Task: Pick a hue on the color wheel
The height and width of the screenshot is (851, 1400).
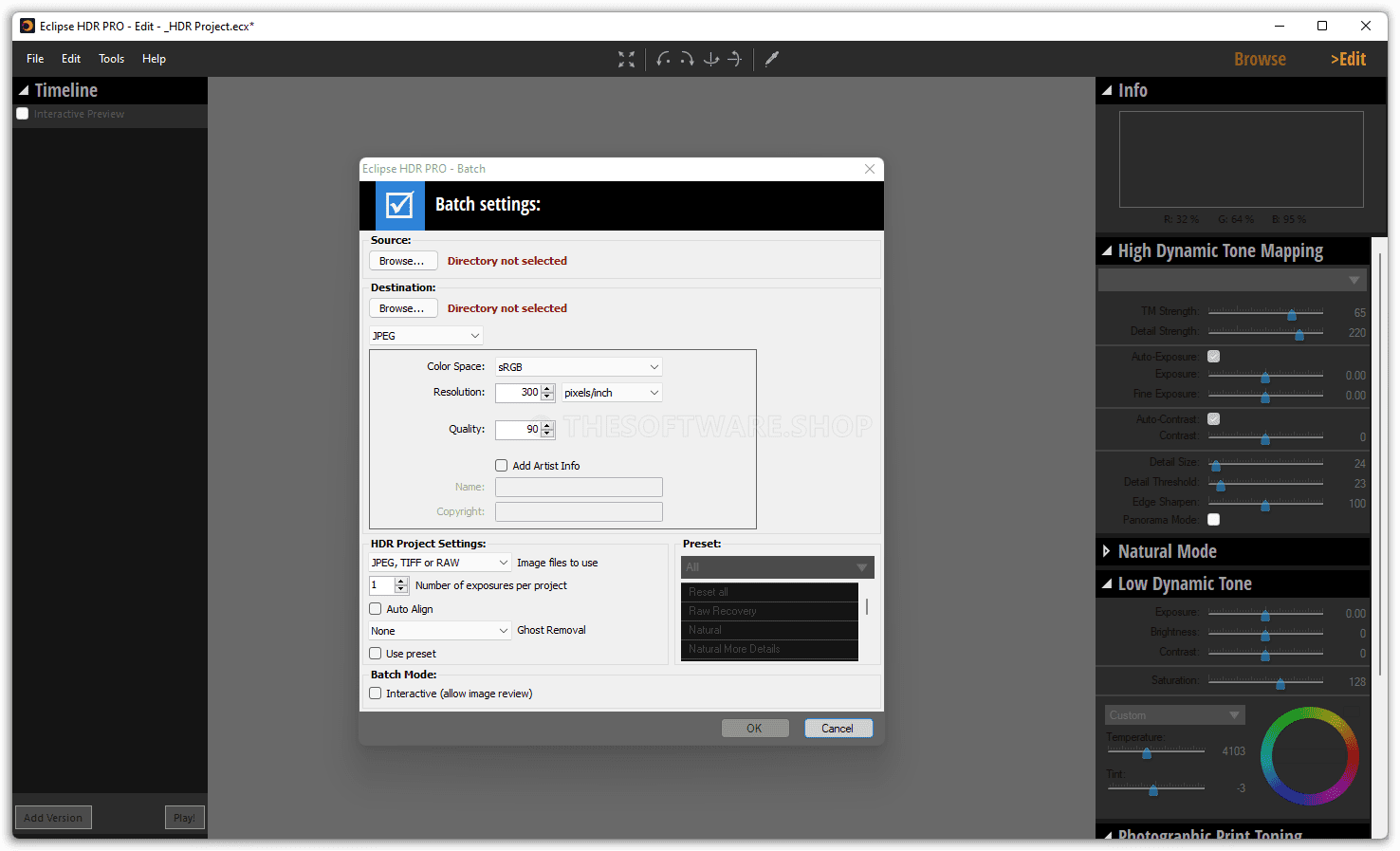Action: click(x=1310, y=756)
